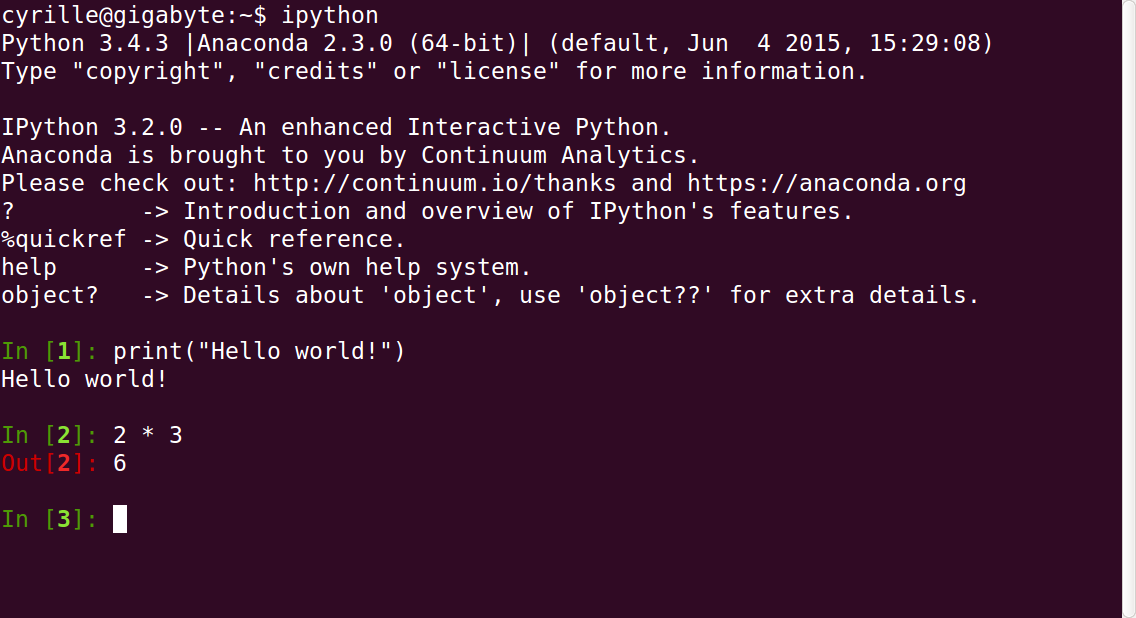This screenshot has height=618, width=1136.
Task: Click the 'Python 3.4.3 |Anaconda 2.3.0' version line
Action: (x=497, y=43)
